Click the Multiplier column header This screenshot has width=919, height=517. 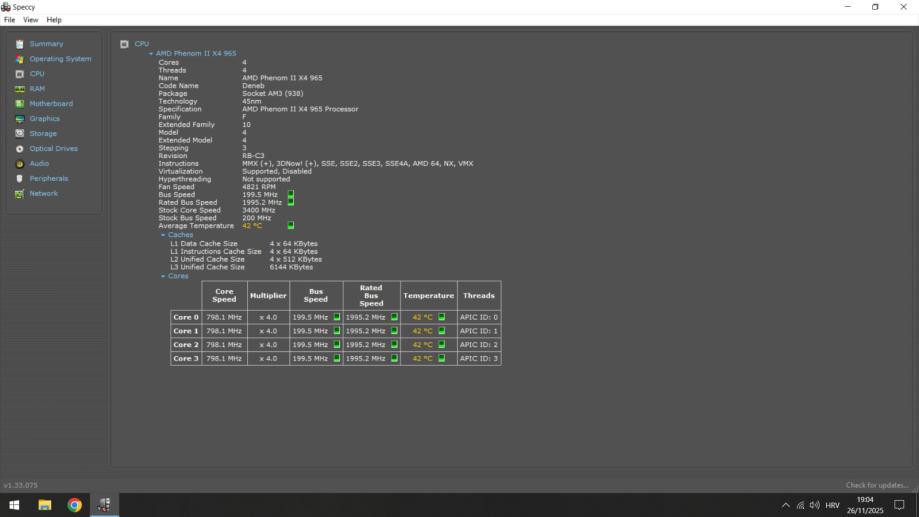pyautogui.click(x=268, y=295)
